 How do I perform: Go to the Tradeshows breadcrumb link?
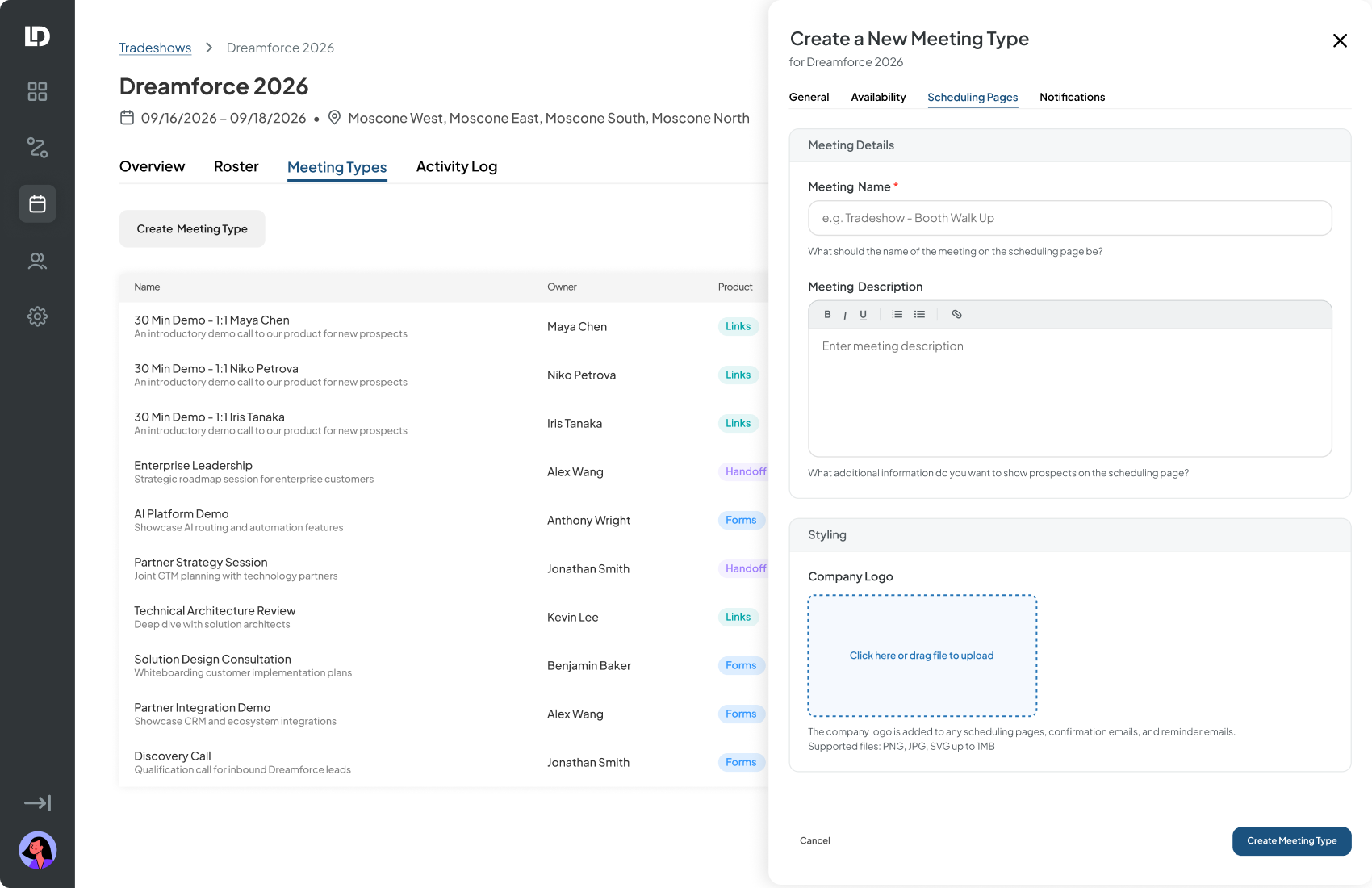tap(155, 48)
